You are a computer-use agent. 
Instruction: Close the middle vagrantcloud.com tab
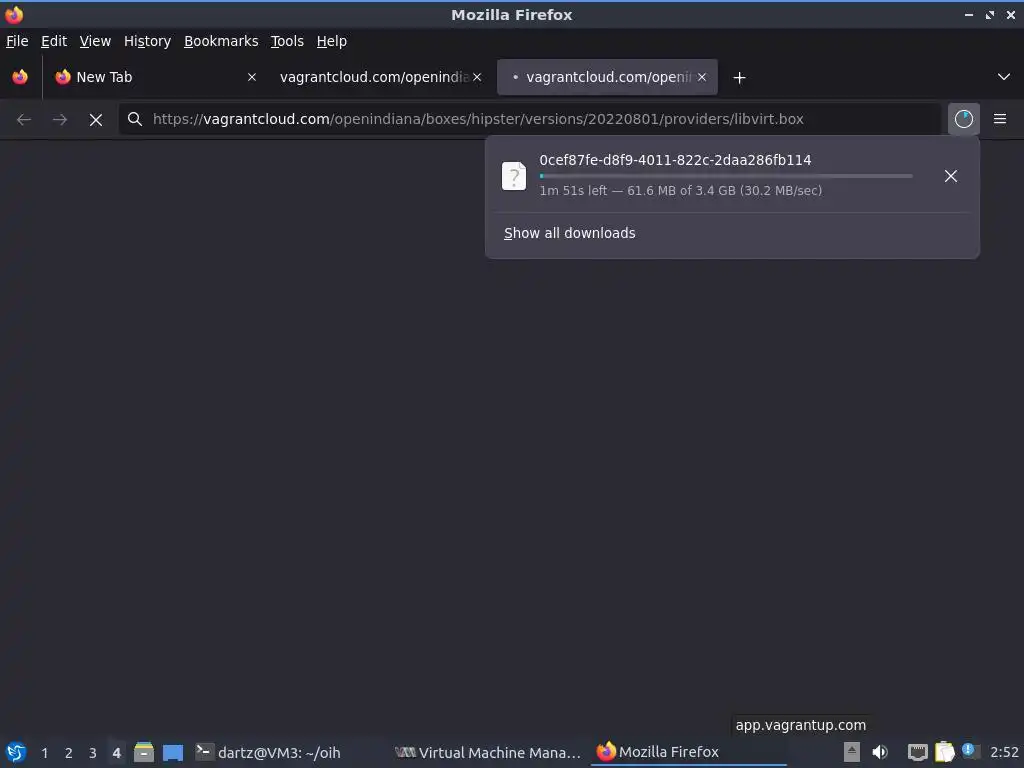(x=477, y=77)
